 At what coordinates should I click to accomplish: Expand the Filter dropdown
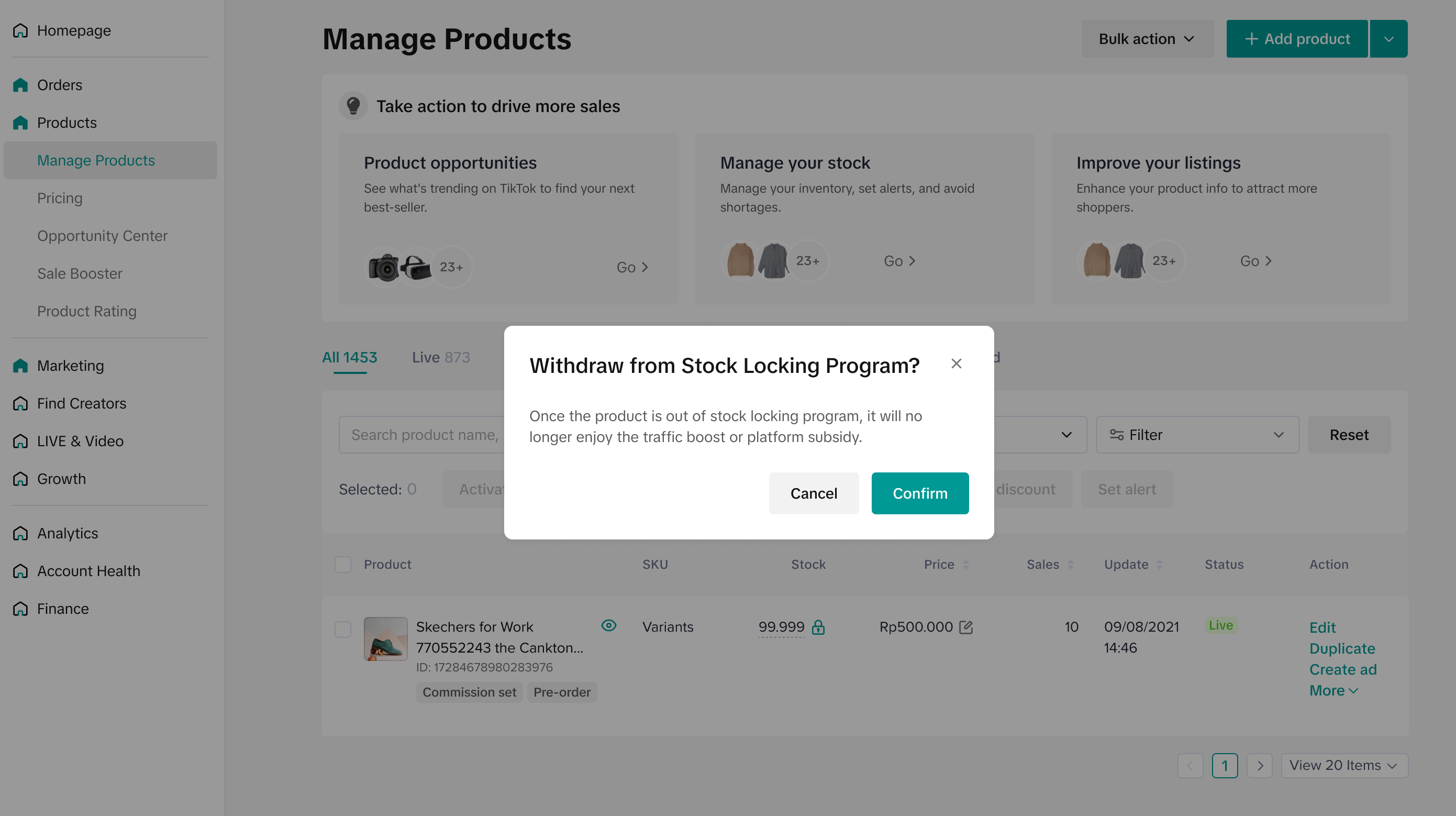pyautogui.click(x=1196, y=435)
